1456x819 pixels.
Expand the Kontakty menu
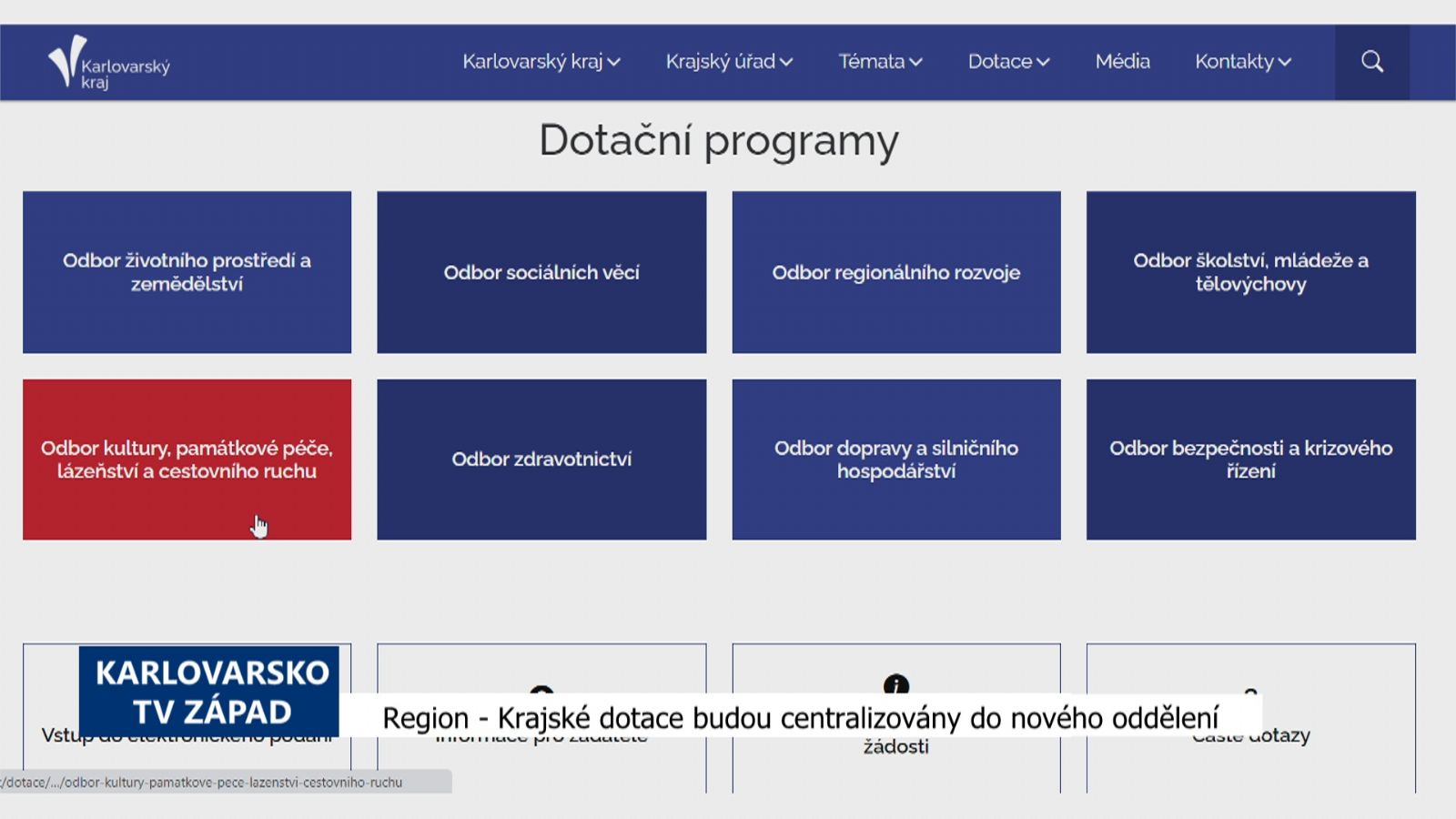tap(1243, 62)
